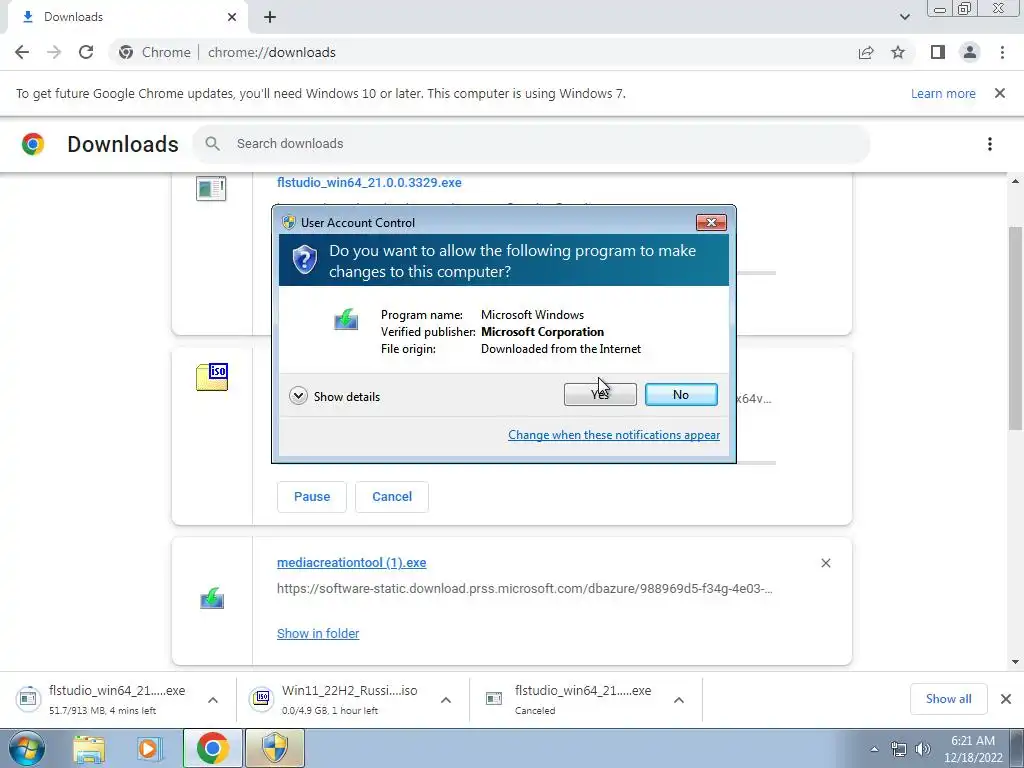This screenshot has width=1024, height=768.
Task: Click No in User Account Control
Action: click(681, 394)
